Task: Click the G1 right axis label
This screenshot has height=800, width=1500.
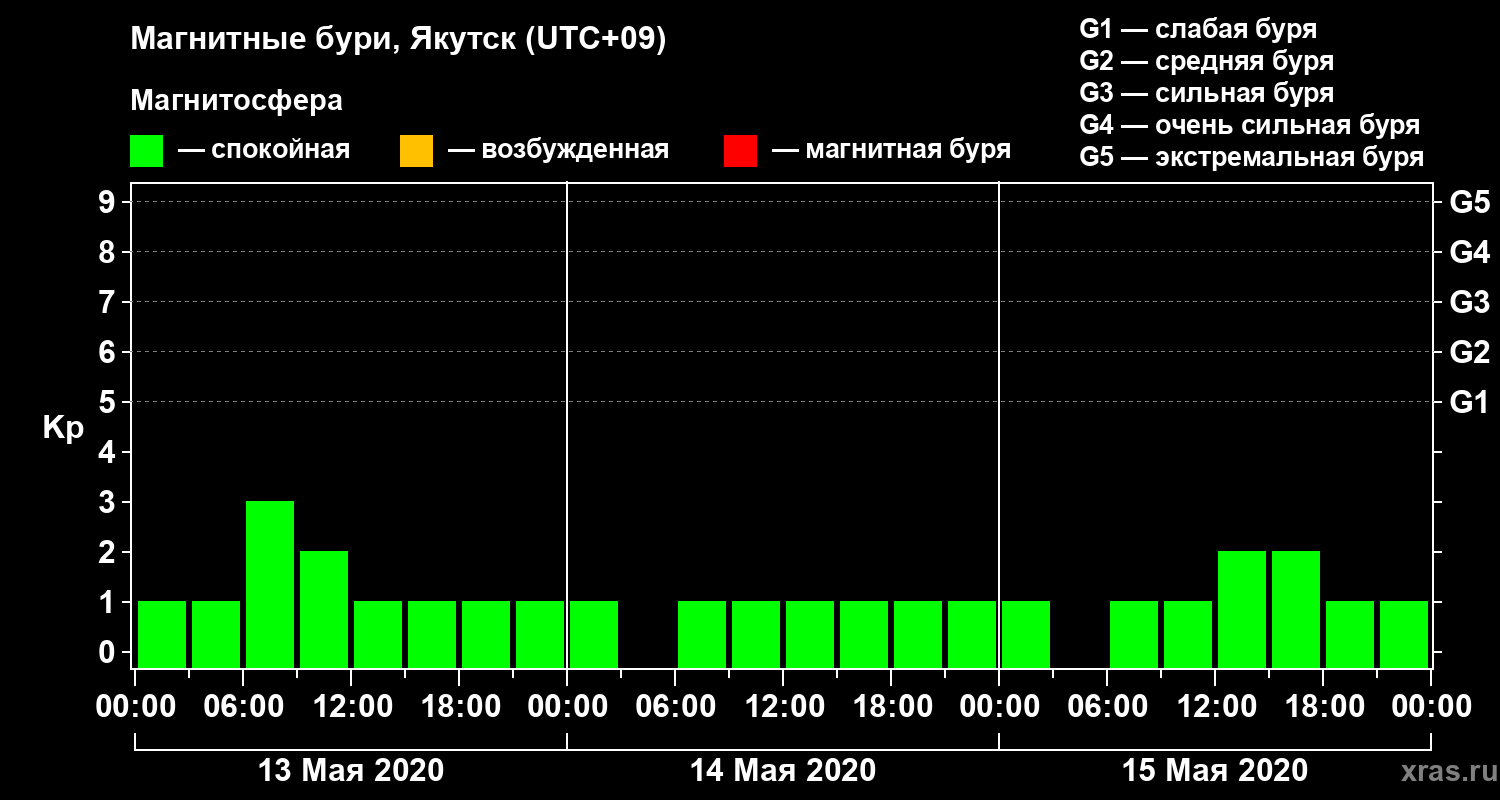Action: pos(1470,402)
